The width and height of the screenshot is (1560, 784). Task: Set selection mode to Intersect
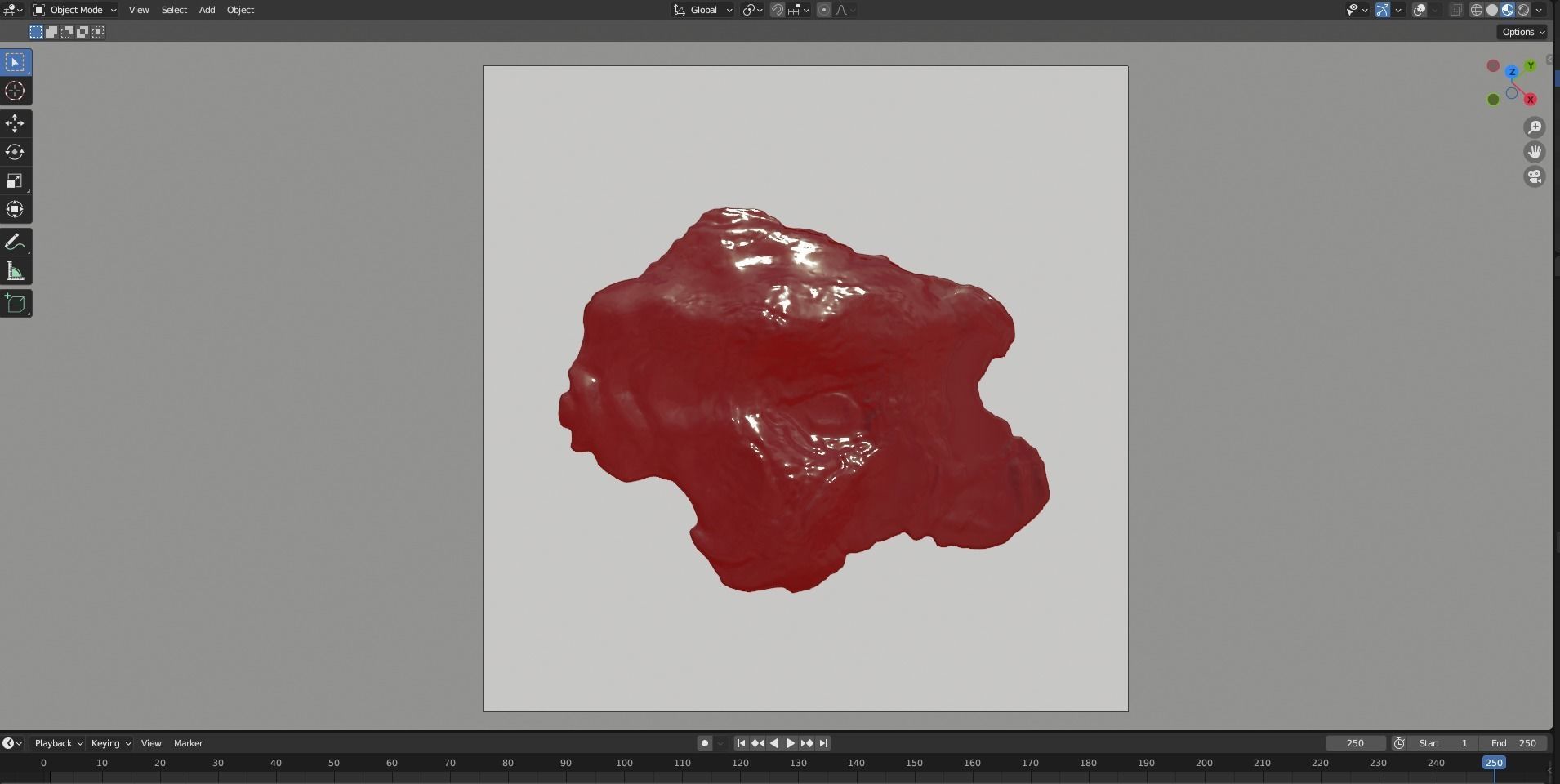click(x=98, y=32)
